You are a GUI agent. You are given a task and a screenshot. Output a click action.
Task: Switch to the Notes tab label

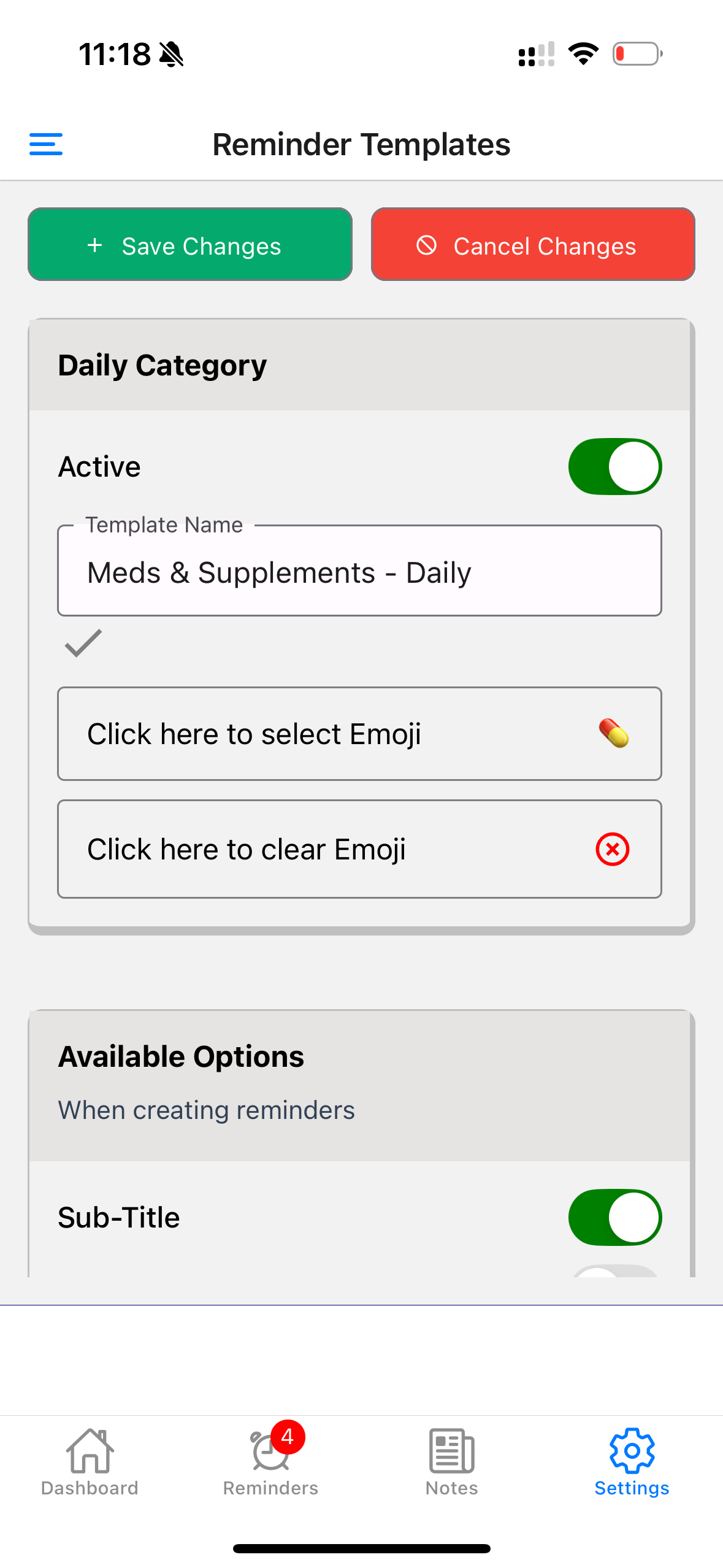coord(451,1488)
